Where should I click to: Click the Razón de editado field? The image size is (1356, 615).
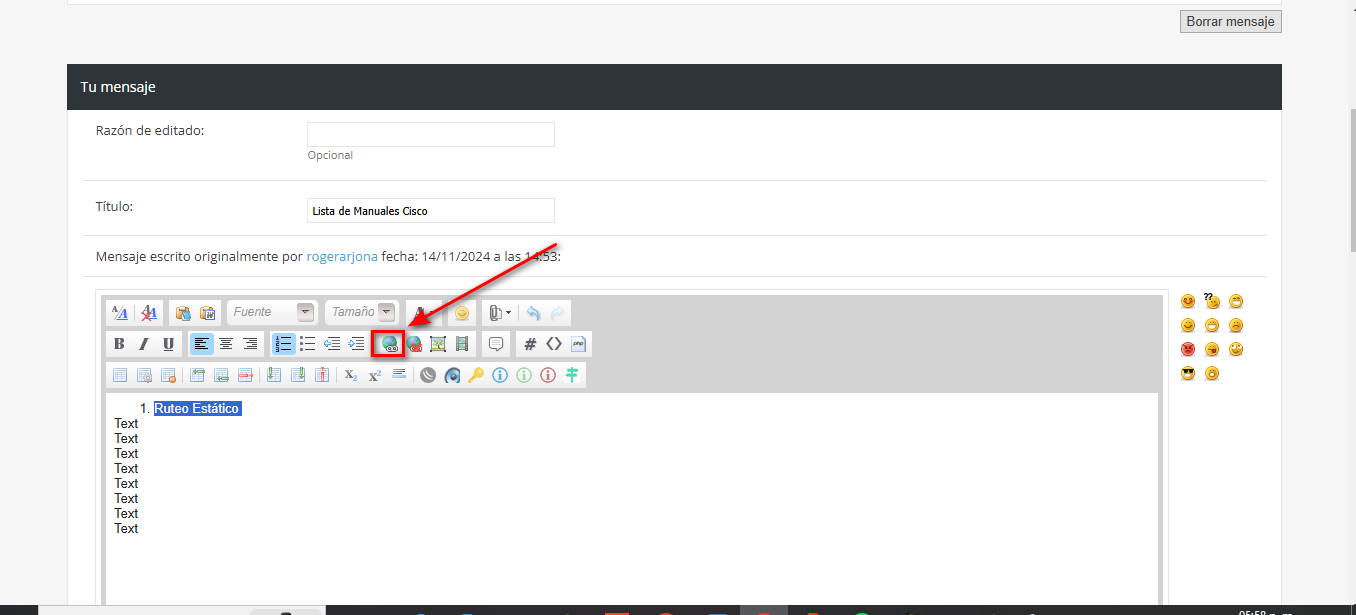pyautogui.click(x=430, y=134)
